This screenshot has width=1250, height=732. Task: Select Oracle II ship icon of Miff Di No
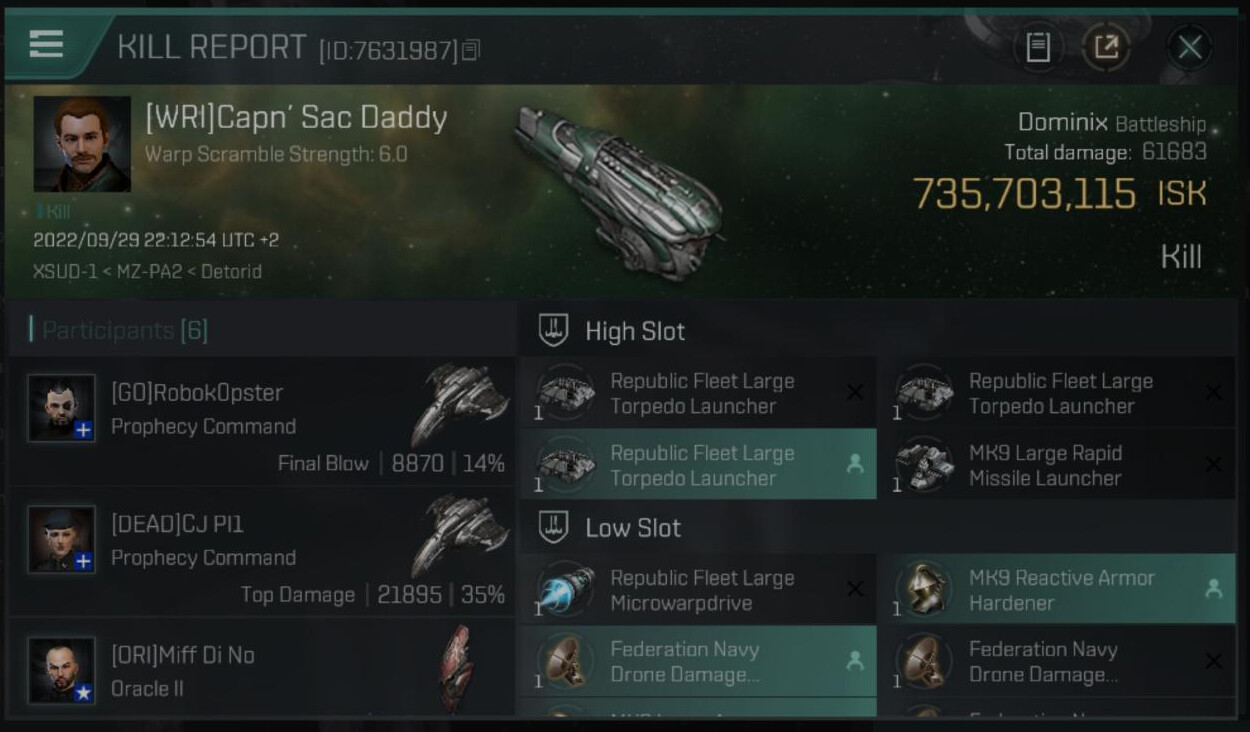(459, 668)
